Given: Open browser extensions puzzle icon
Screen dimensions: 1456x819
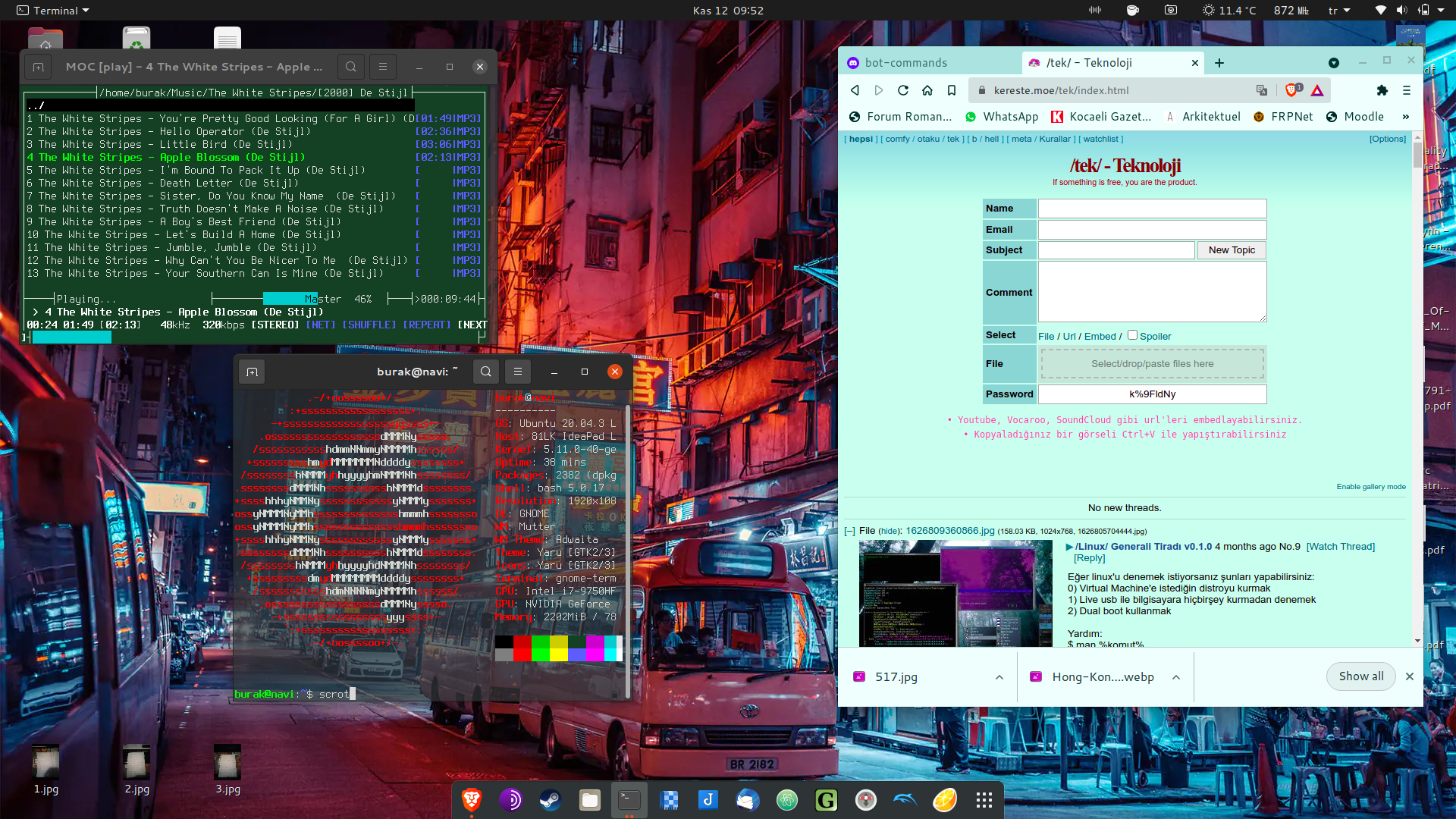Looking at the screenshot, I should [x=1382, y=90].
